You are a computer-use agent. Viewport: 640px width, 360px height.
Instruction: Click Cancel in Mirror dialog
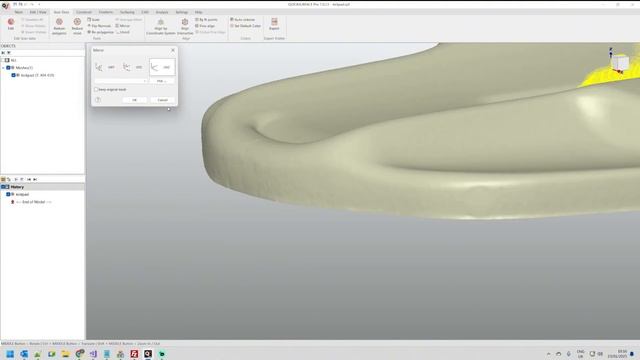(x=162, y=100)
